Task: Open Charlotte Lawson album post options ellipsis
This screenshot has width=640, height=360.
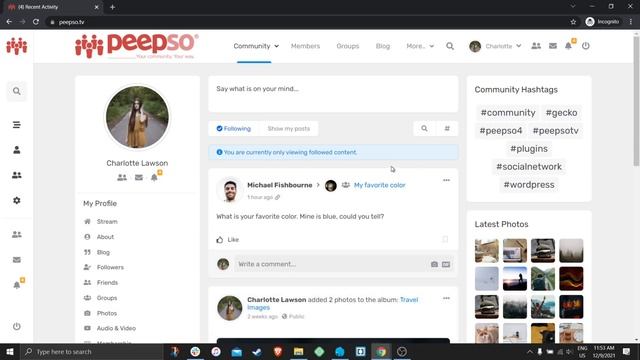Action: click(x=446, y=298)
